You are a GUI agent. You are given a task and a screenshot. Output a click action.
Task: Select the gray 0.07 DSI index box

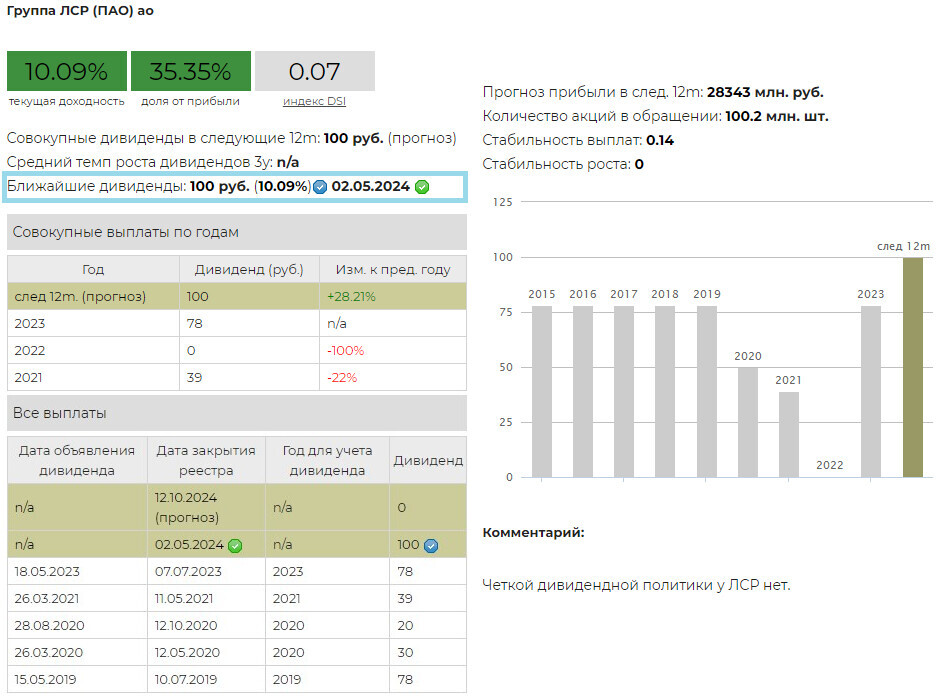point(314,71)
